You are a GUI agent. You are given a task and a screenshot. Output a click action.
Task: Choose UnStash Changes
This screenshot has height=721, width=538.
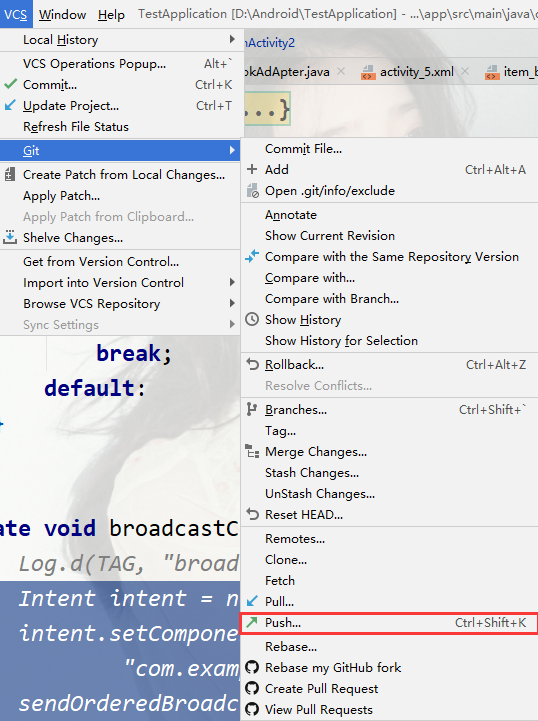[389, 493]
